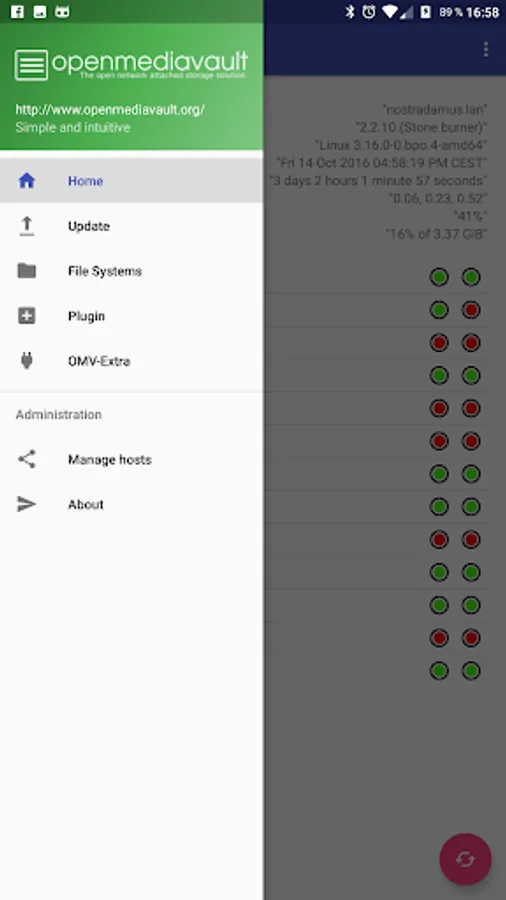Choose the Plugin menu entry
Image resolution: width=506 pixels, height=900 pixels.
coord(131,316)
